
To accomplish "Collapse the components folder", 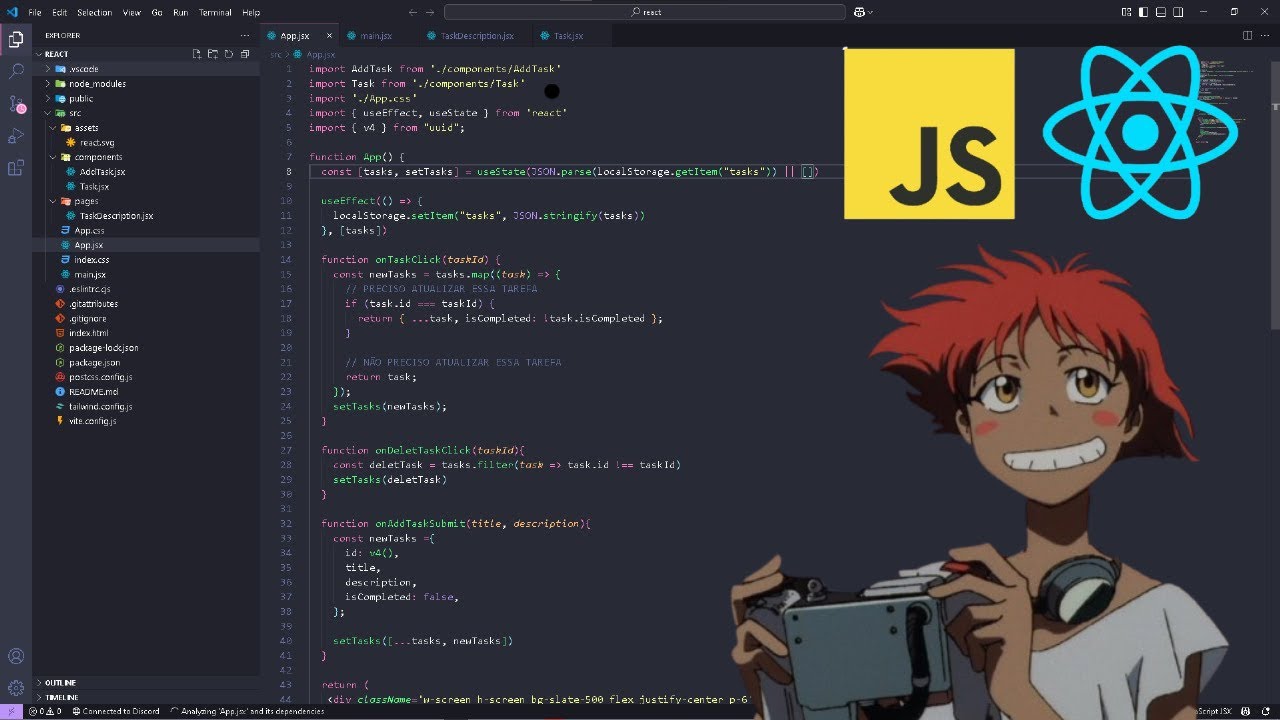I will tap(54, 157).
